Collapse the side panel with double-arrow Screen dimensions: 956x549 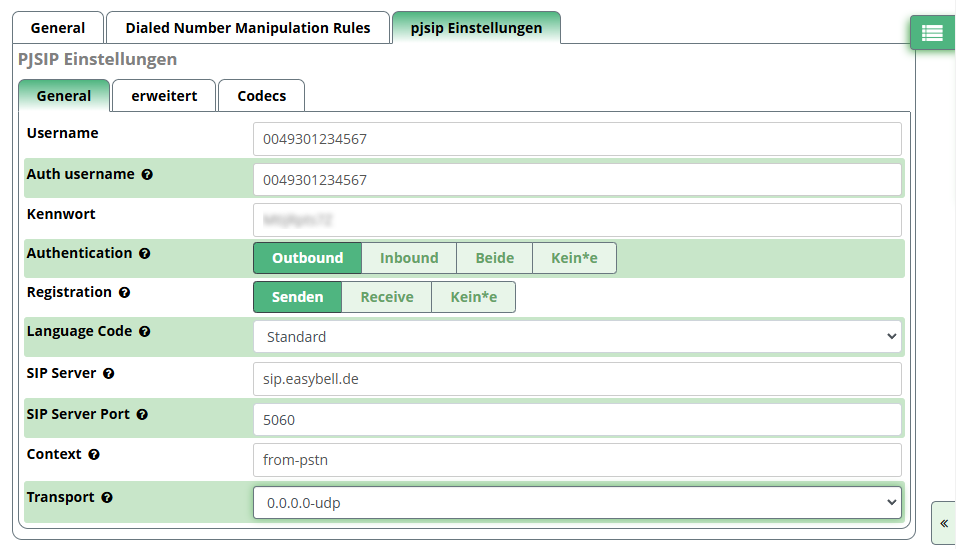pos(943,523)
